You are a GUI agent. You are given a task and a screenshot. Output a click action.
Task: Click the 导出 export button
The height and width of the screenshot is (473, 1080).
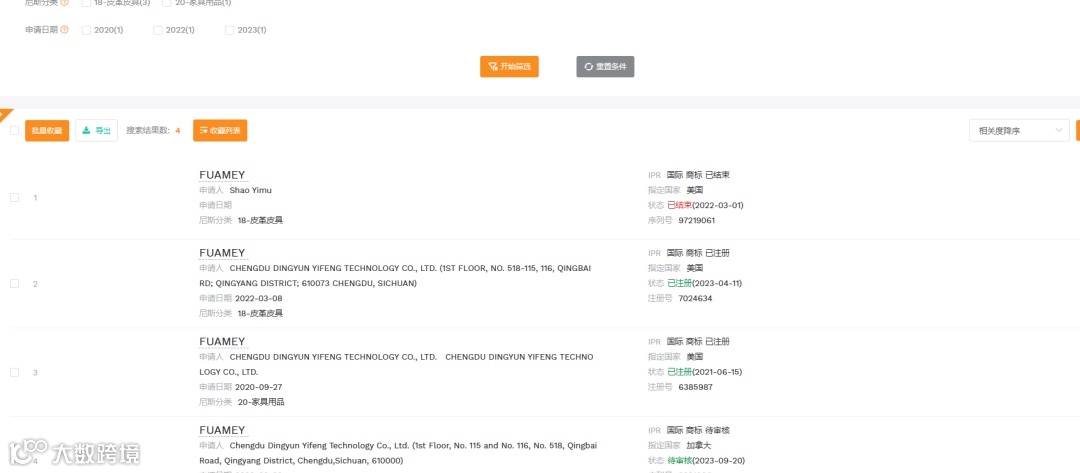96,131
